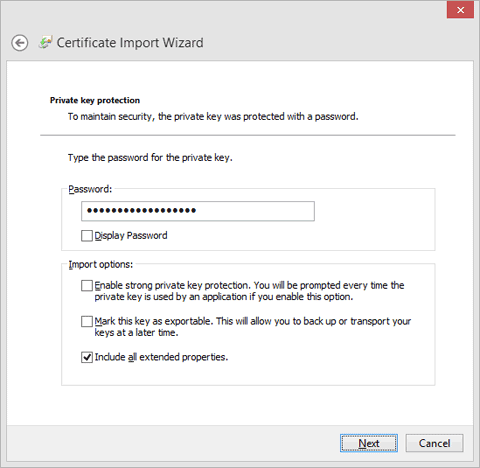Go back using the circled arrow icon

click(20, 43)
